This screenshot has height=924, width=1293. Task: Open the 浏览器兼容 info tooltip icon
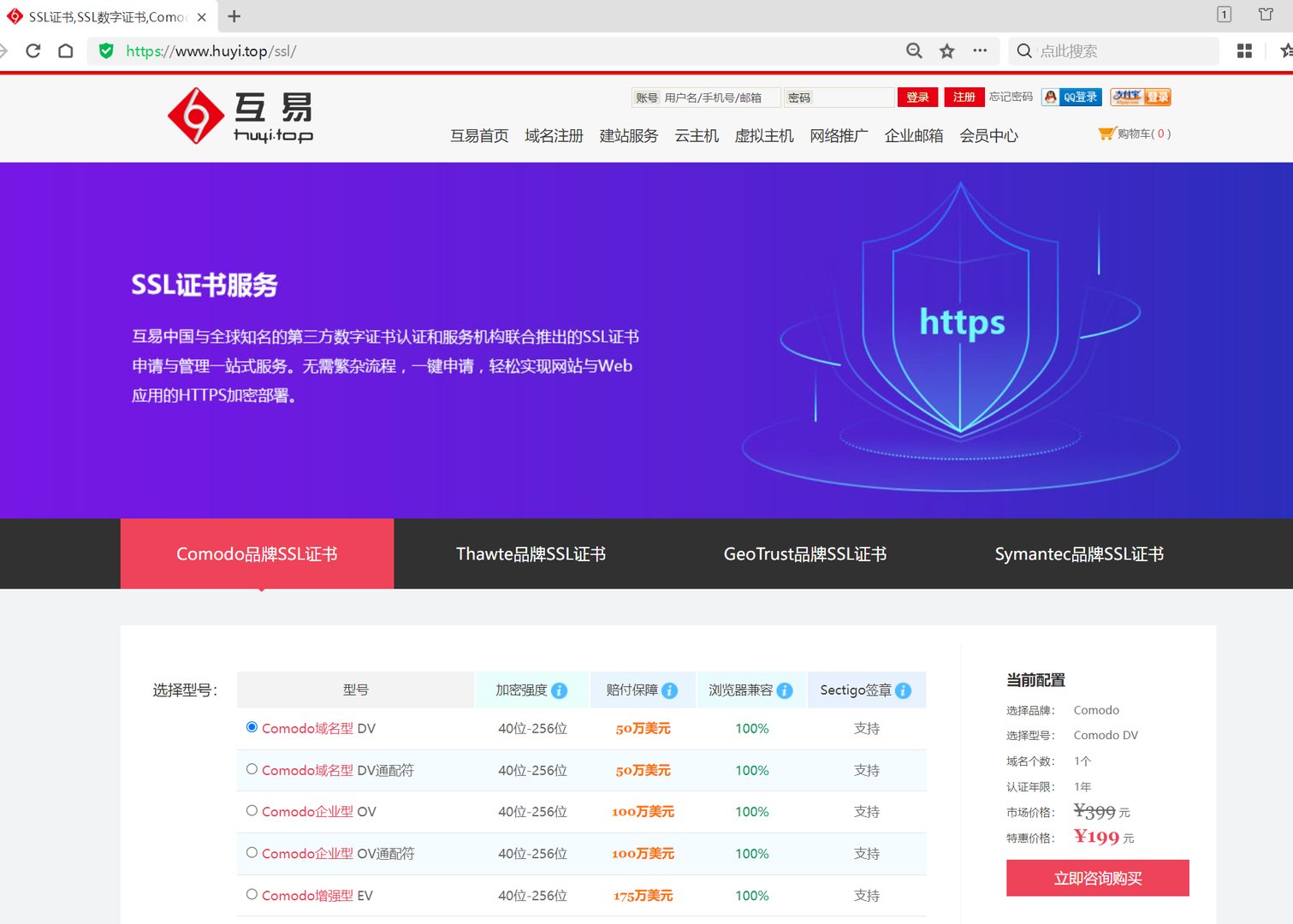785,690
